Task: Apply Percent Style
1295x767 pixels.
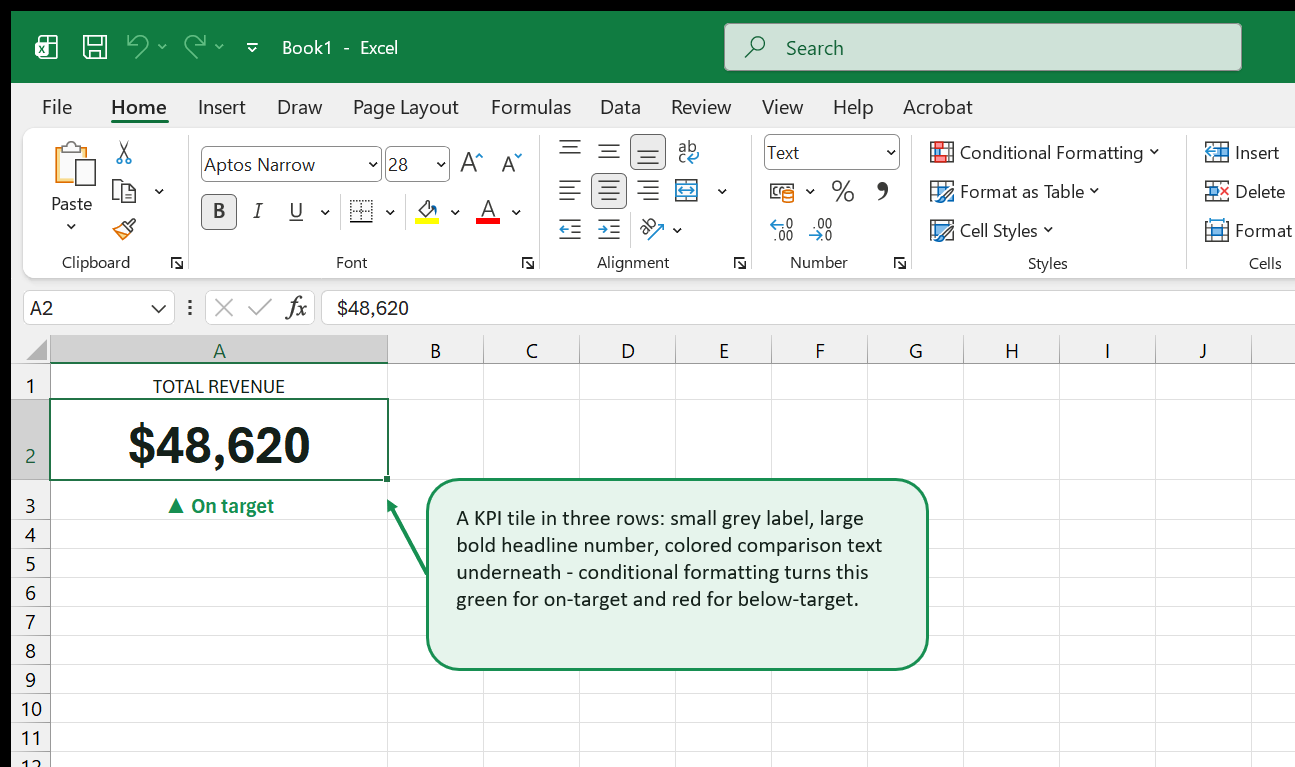Action: pos(843,191)
